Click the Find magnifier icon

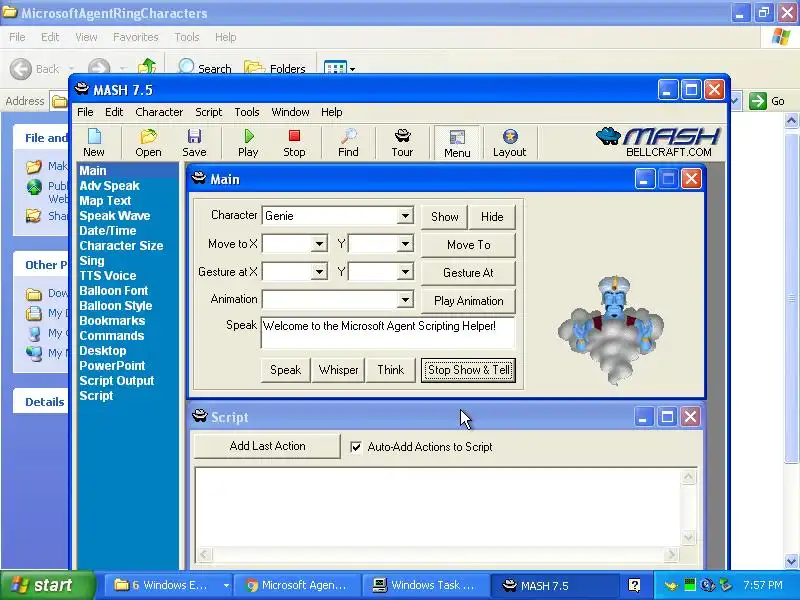pyautogui.click(x=348, y=143)
